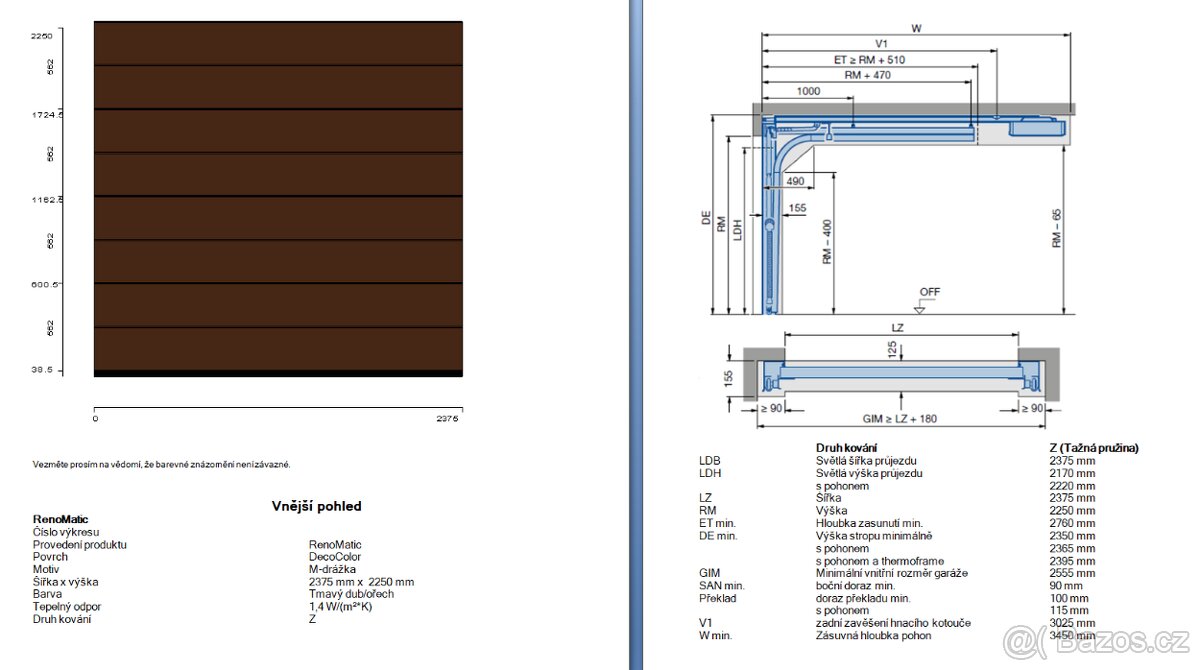Click the 'Číslo výkresu' label
The width and height of the screenshot is (1200, 670).
pyautogui.click(x=66, y=532)
